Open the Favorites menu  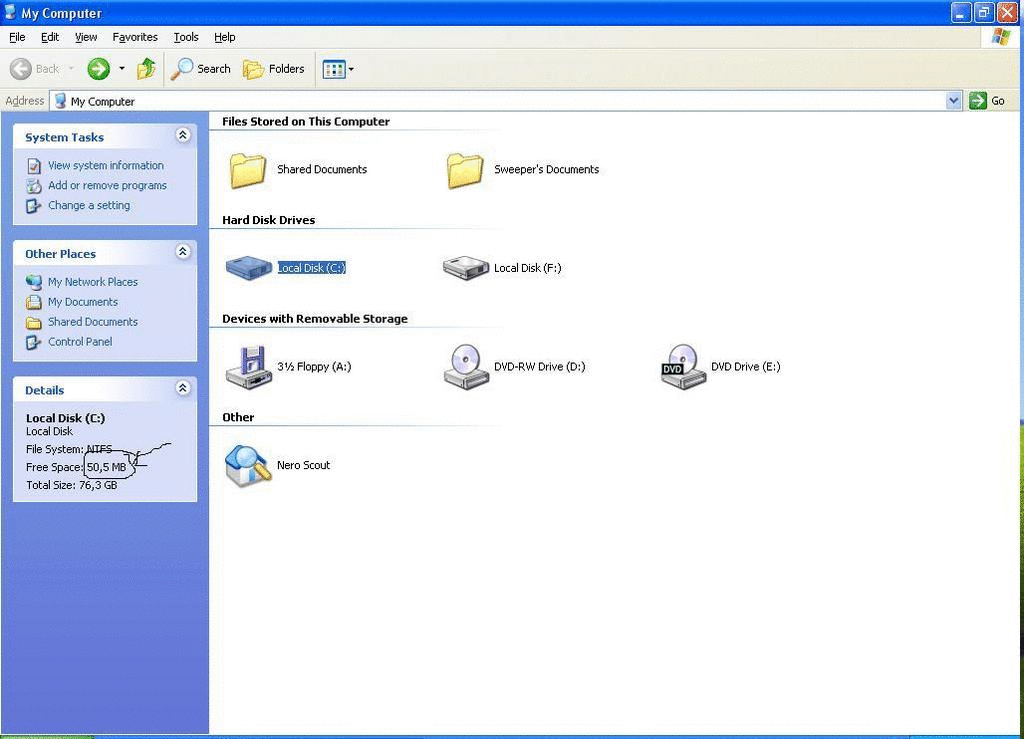pyautogui.click(x=135, y=37)
